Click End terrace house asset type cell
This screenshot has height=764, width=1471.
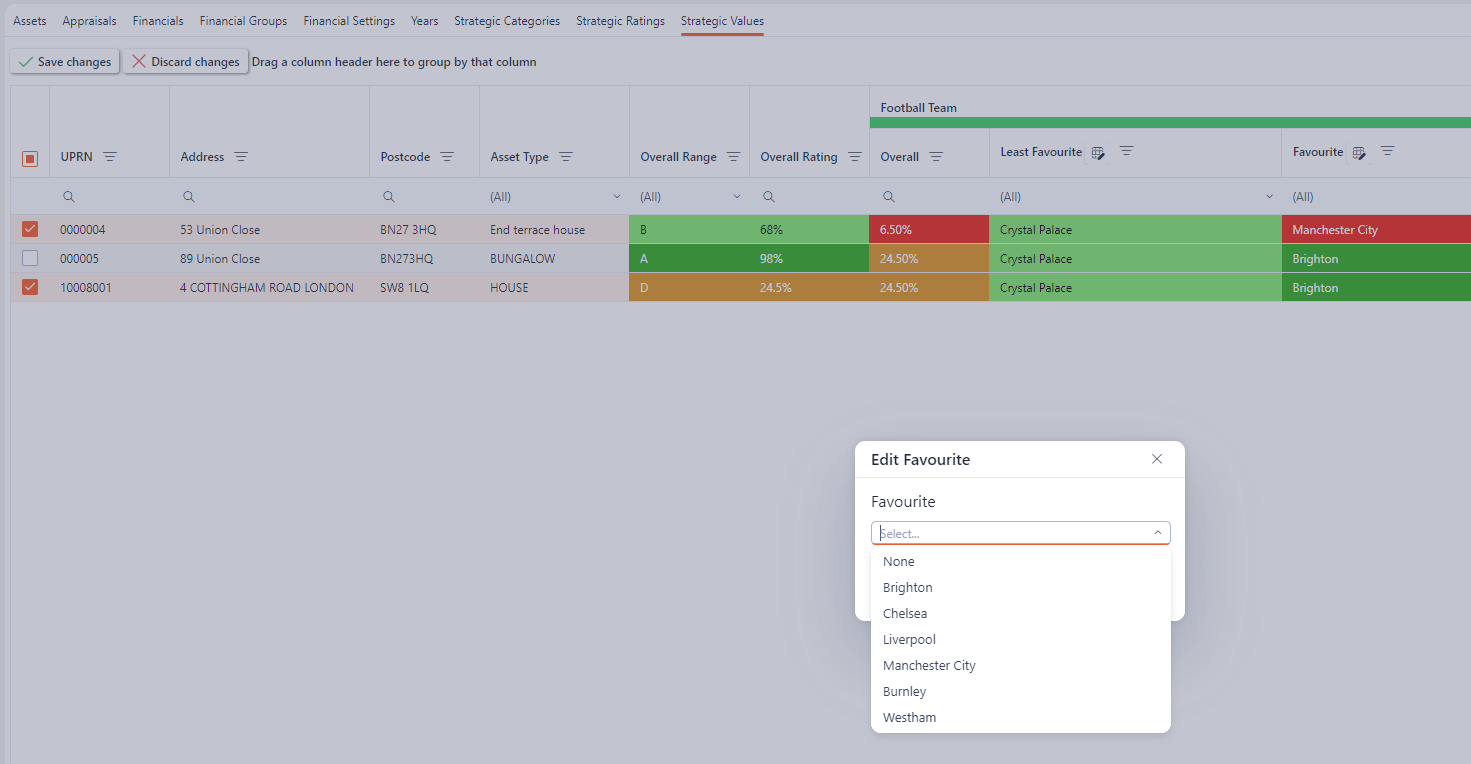555,230
